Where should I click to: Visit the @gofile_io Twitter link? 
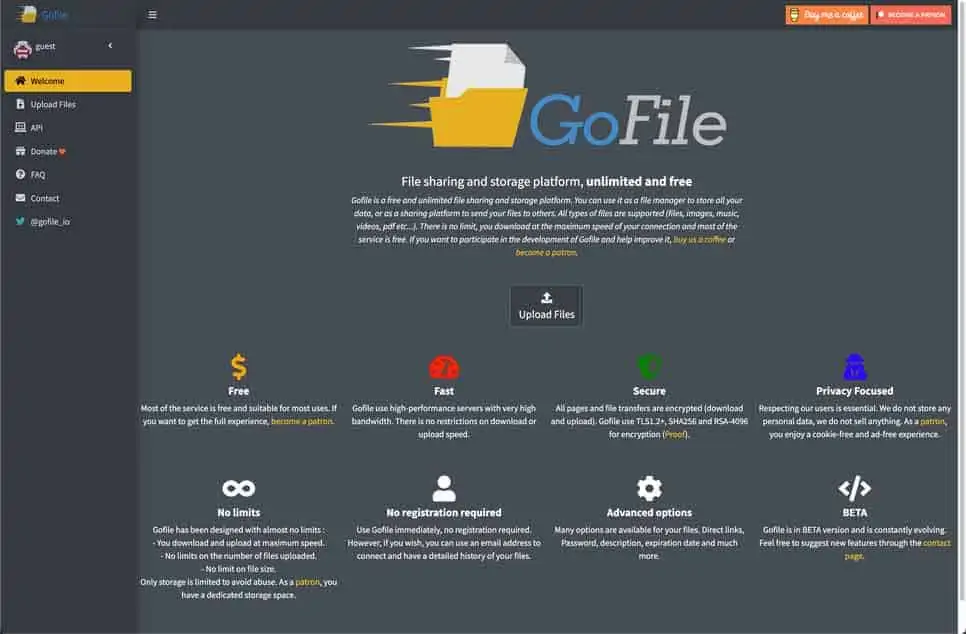coord(49,222)
